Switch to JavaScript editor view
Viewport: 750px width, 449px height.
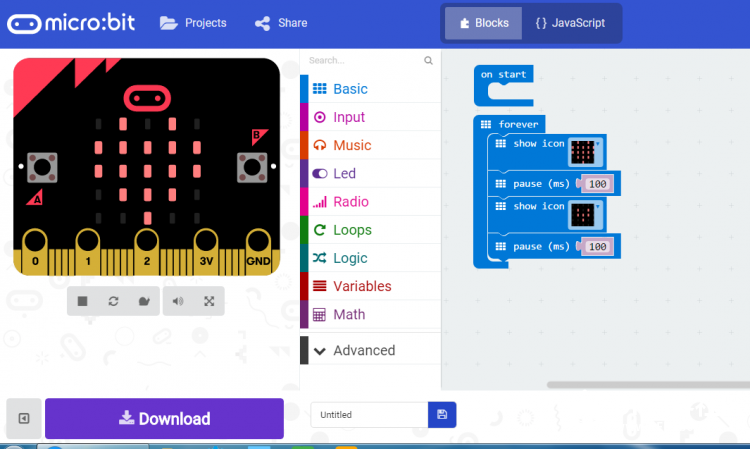[x=571, y=23]
